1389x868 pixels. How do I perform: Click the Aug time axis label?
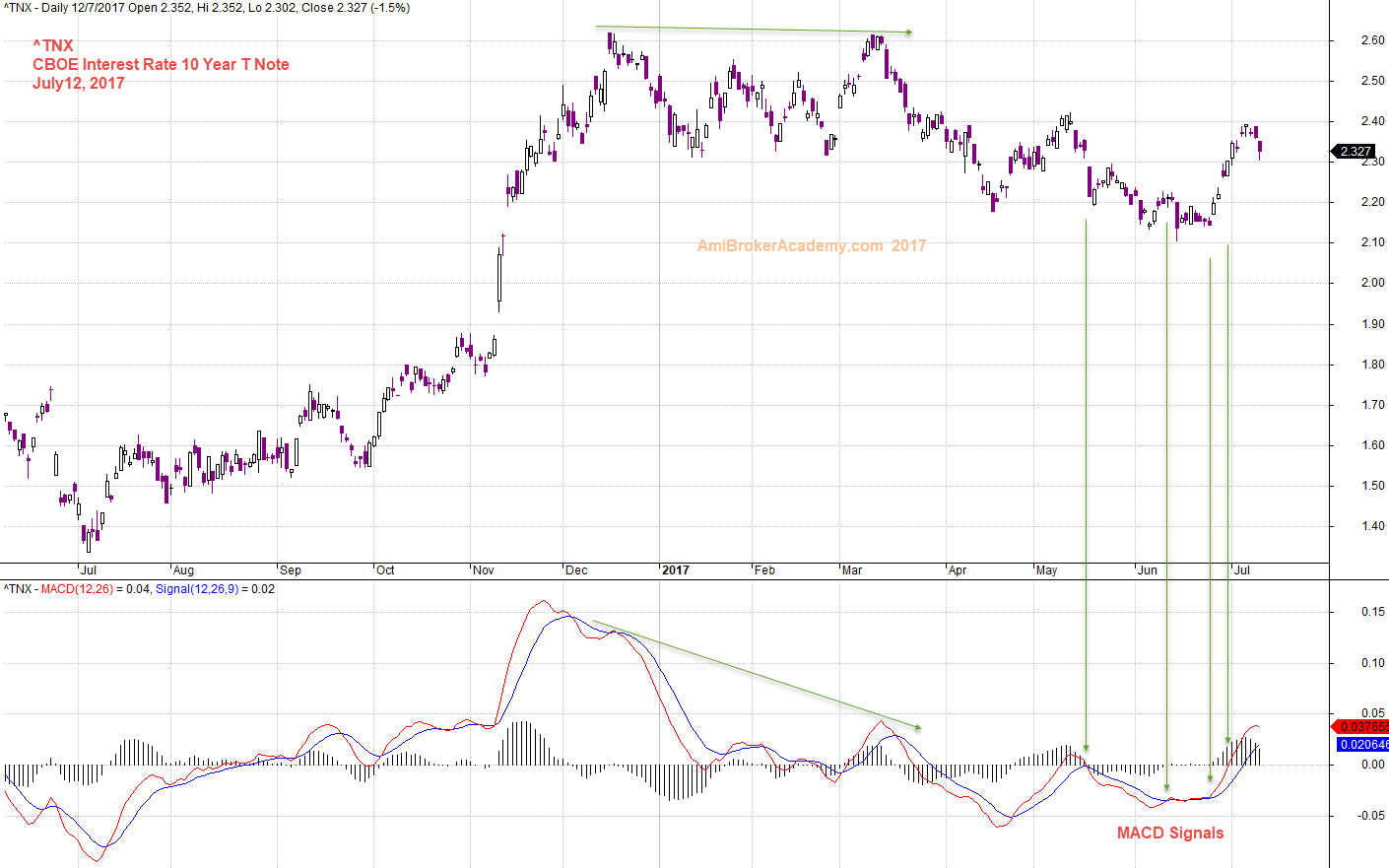tap(184, 570)
